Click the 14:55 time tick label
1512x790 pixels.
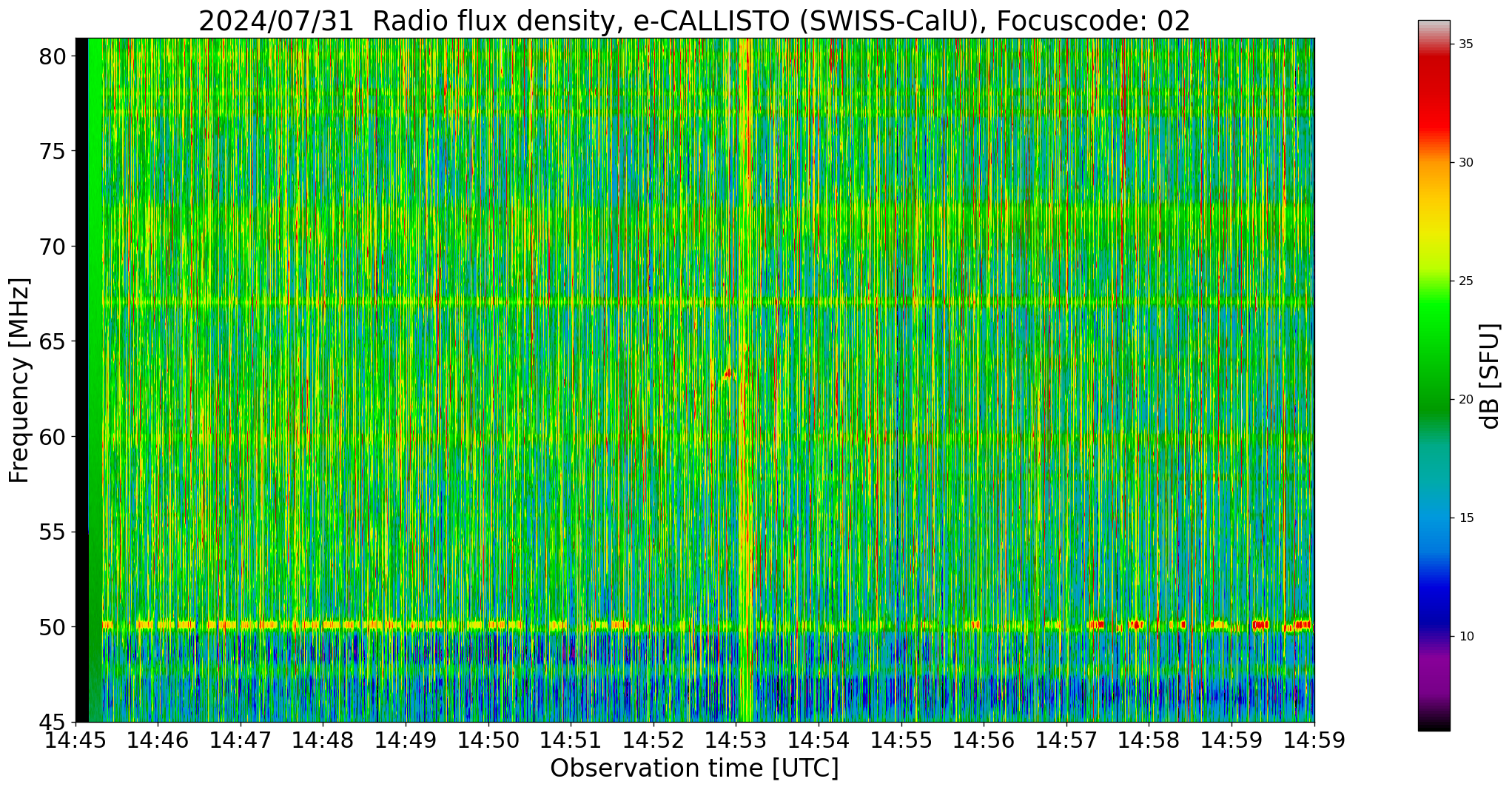tap(901, 740)
